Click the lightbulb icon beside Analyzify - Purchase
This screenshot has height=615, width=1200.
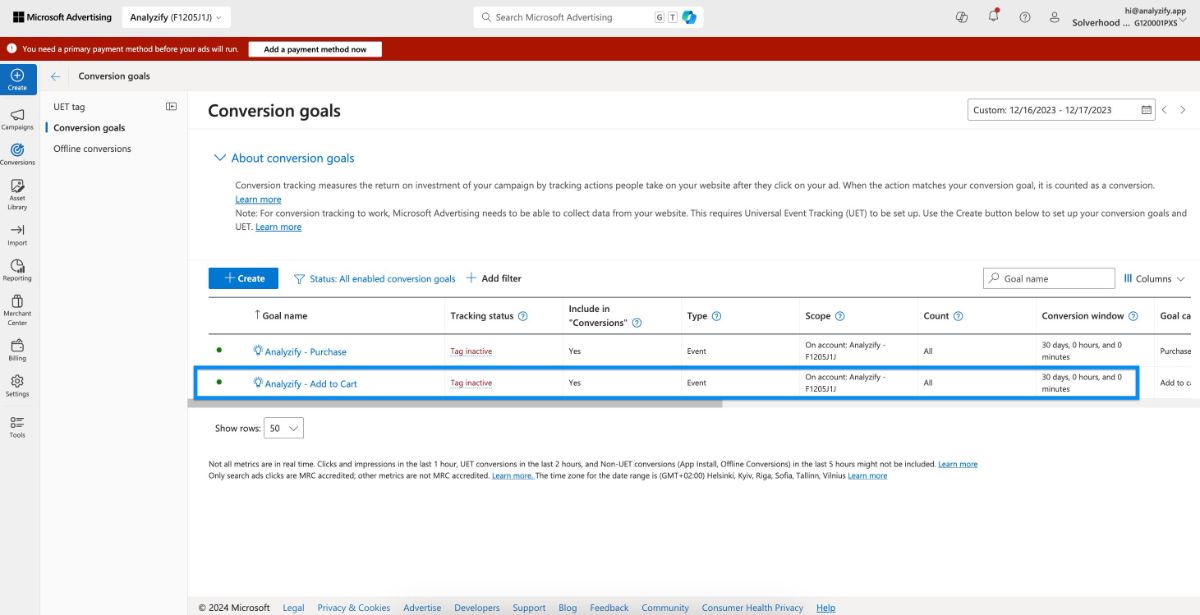(x=258, y=351)
